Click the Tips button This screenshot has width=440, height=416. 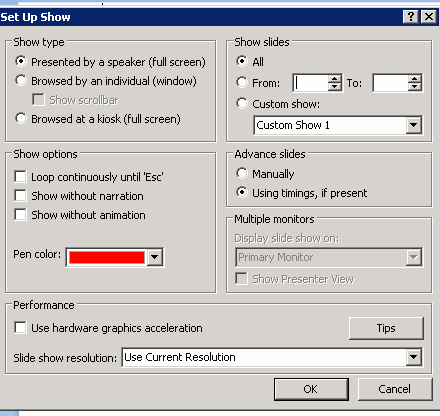point(386,328)
